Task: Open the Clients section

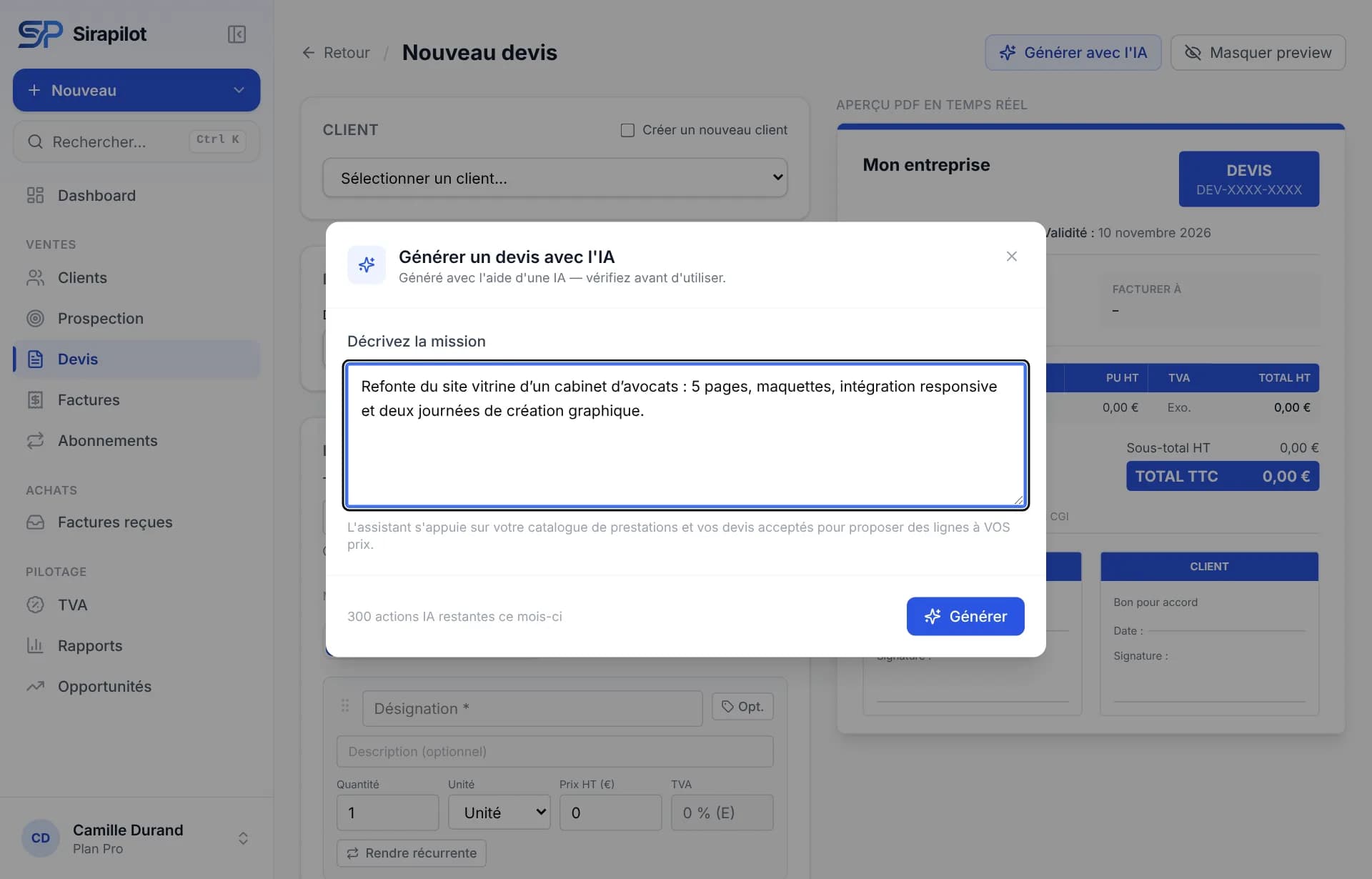Action: 136,277
